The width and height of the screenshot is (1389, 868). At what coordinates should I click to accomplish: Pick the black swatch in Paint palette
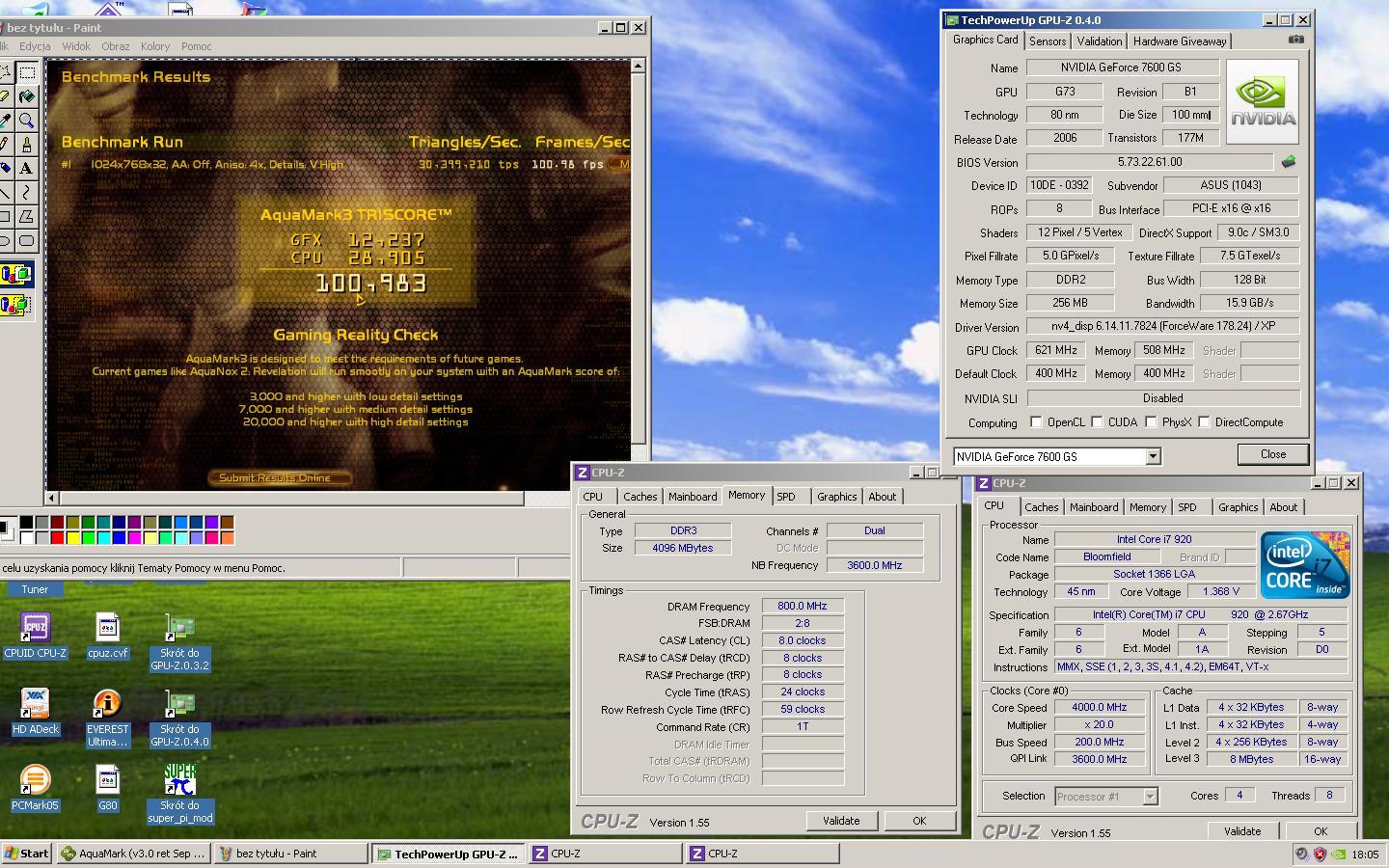click(27, 522)
